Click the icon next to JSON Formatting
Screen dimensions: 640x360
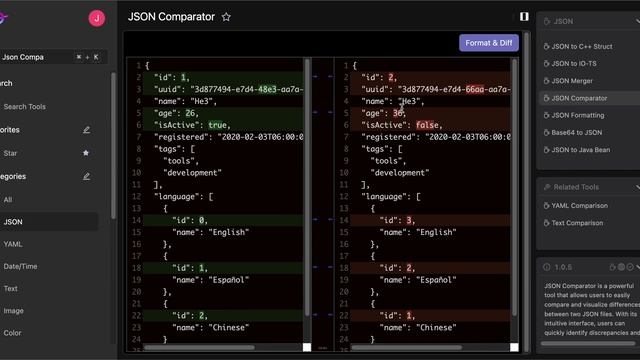[x=546, y=115]
